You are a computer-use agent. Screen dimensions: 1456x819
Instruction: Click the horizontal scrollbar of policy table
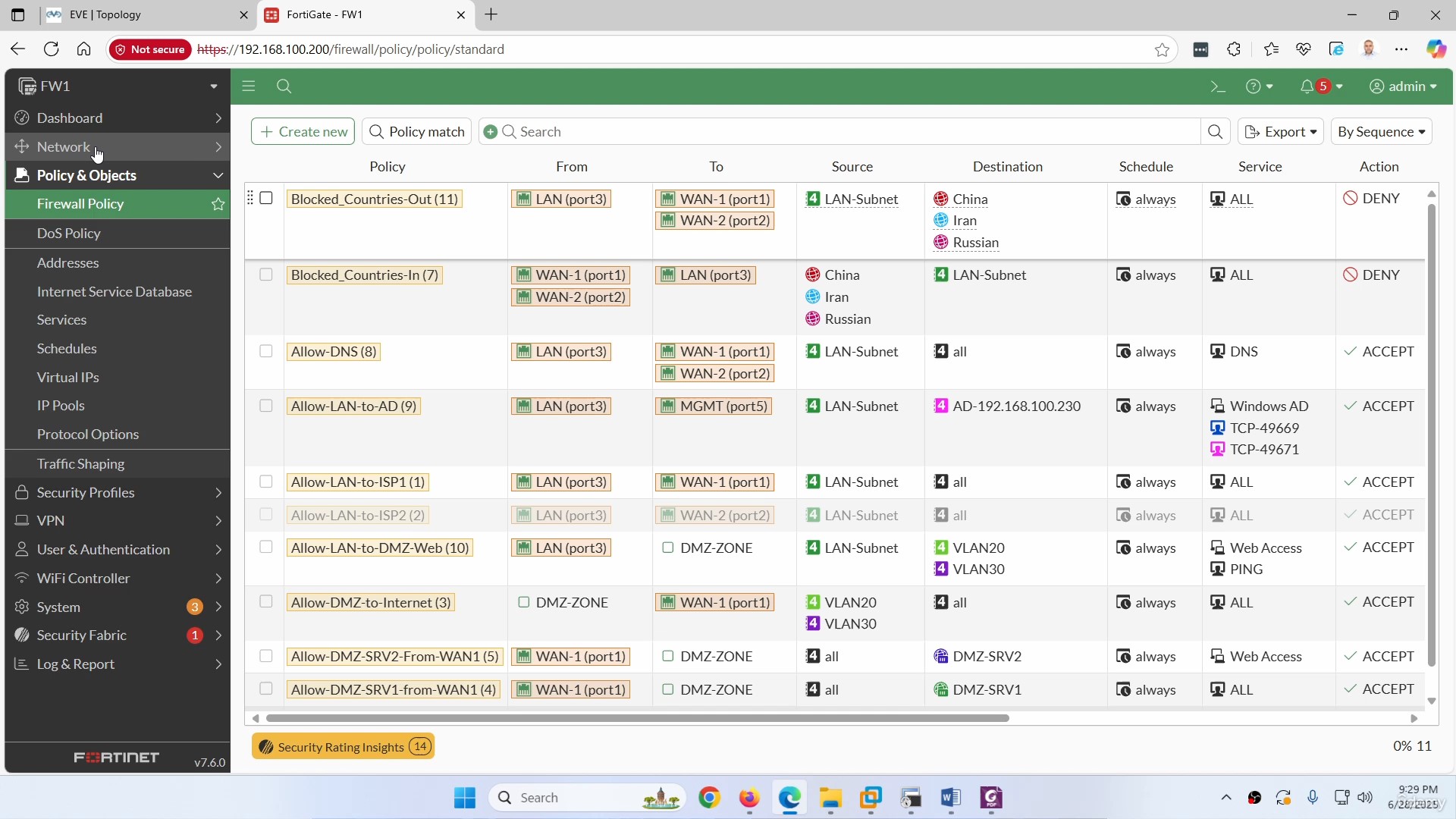[637, 718]
